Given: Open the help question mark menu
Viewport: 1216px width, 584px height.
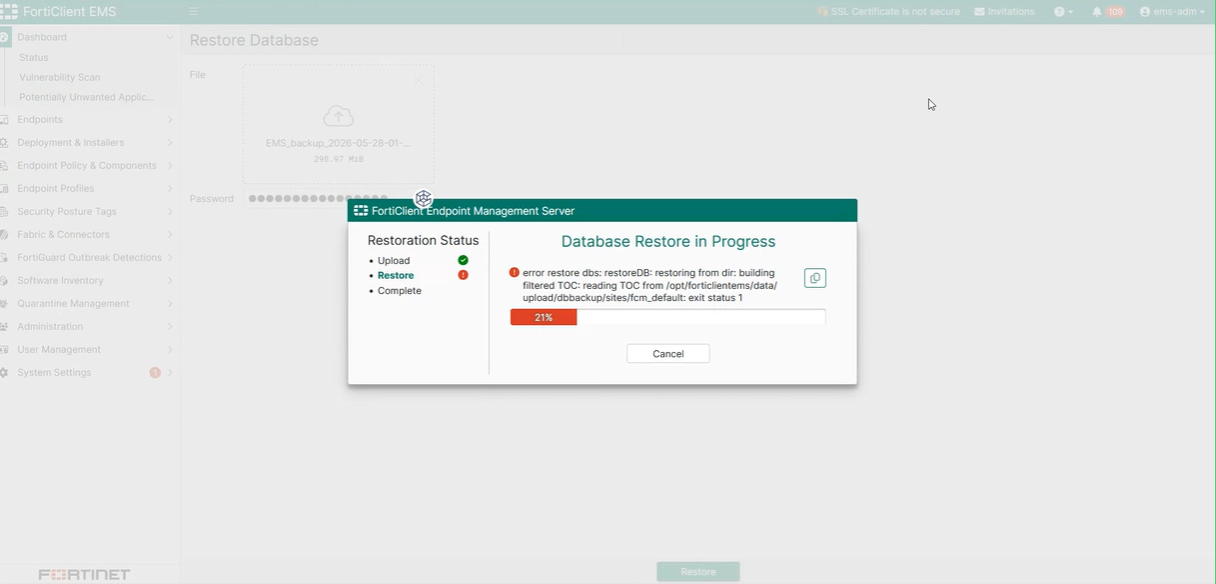Looking at the screenshot, I should 1063,12.
